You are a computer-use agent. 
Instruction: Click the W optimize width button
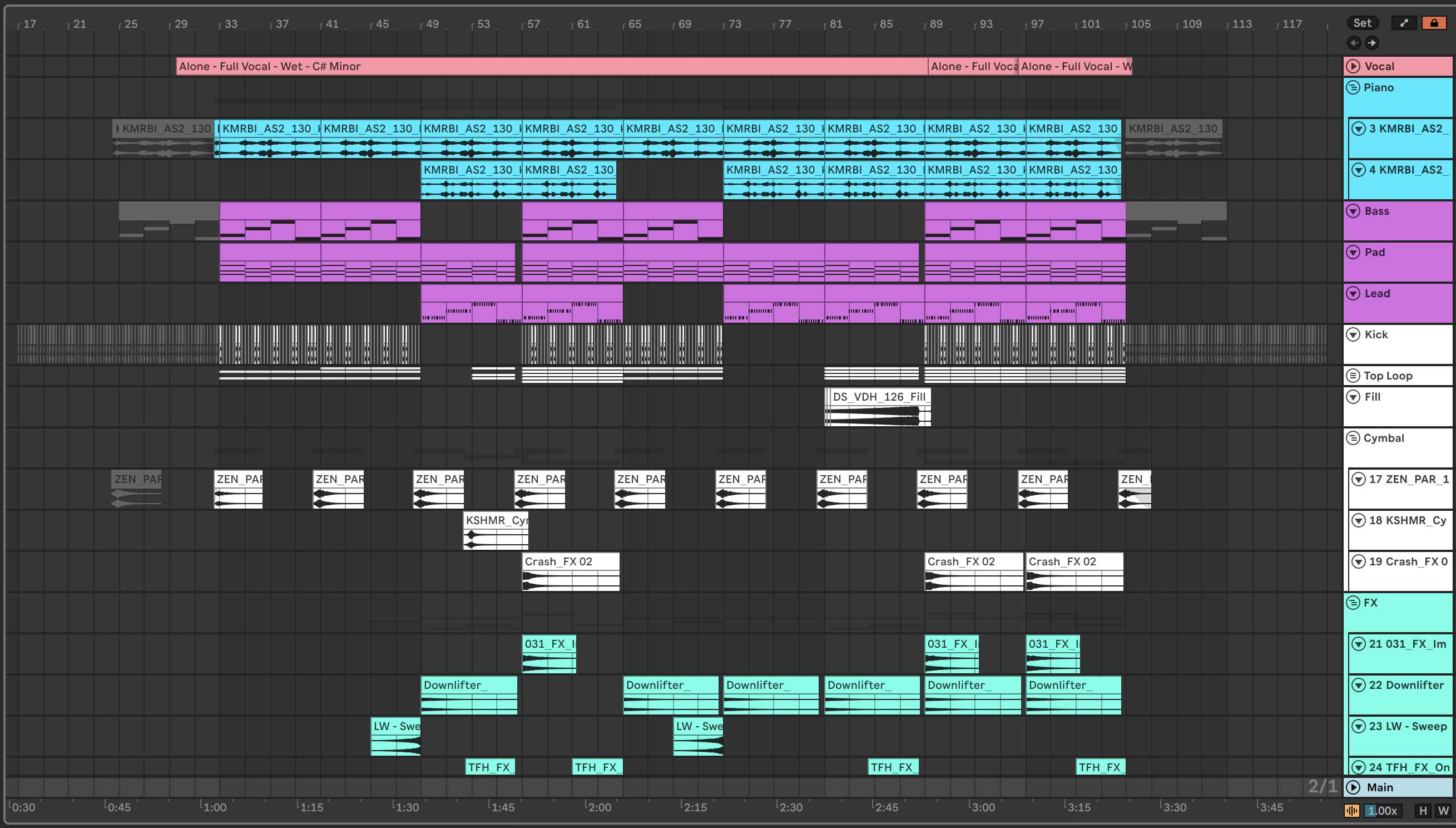click(x=1443, y=810)
